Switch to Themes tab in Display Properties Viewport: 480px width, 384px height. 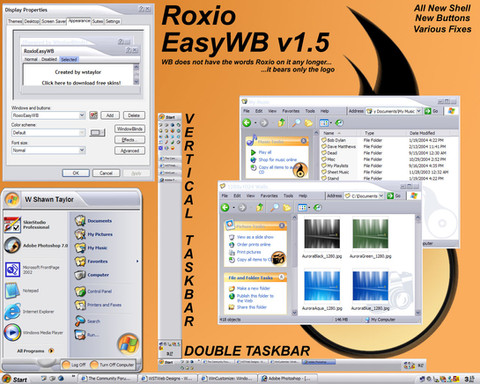[15, 21]
